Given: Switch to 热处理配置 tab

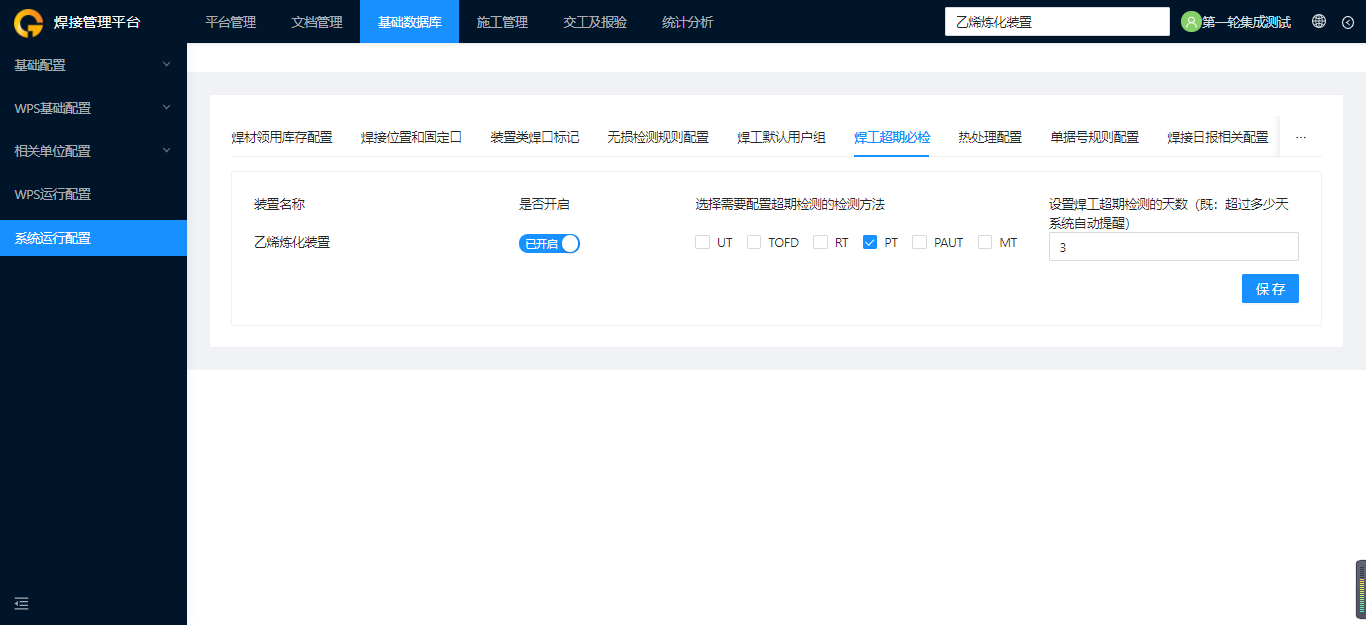Looking at the screenshot, I should (x=990, y=137).
